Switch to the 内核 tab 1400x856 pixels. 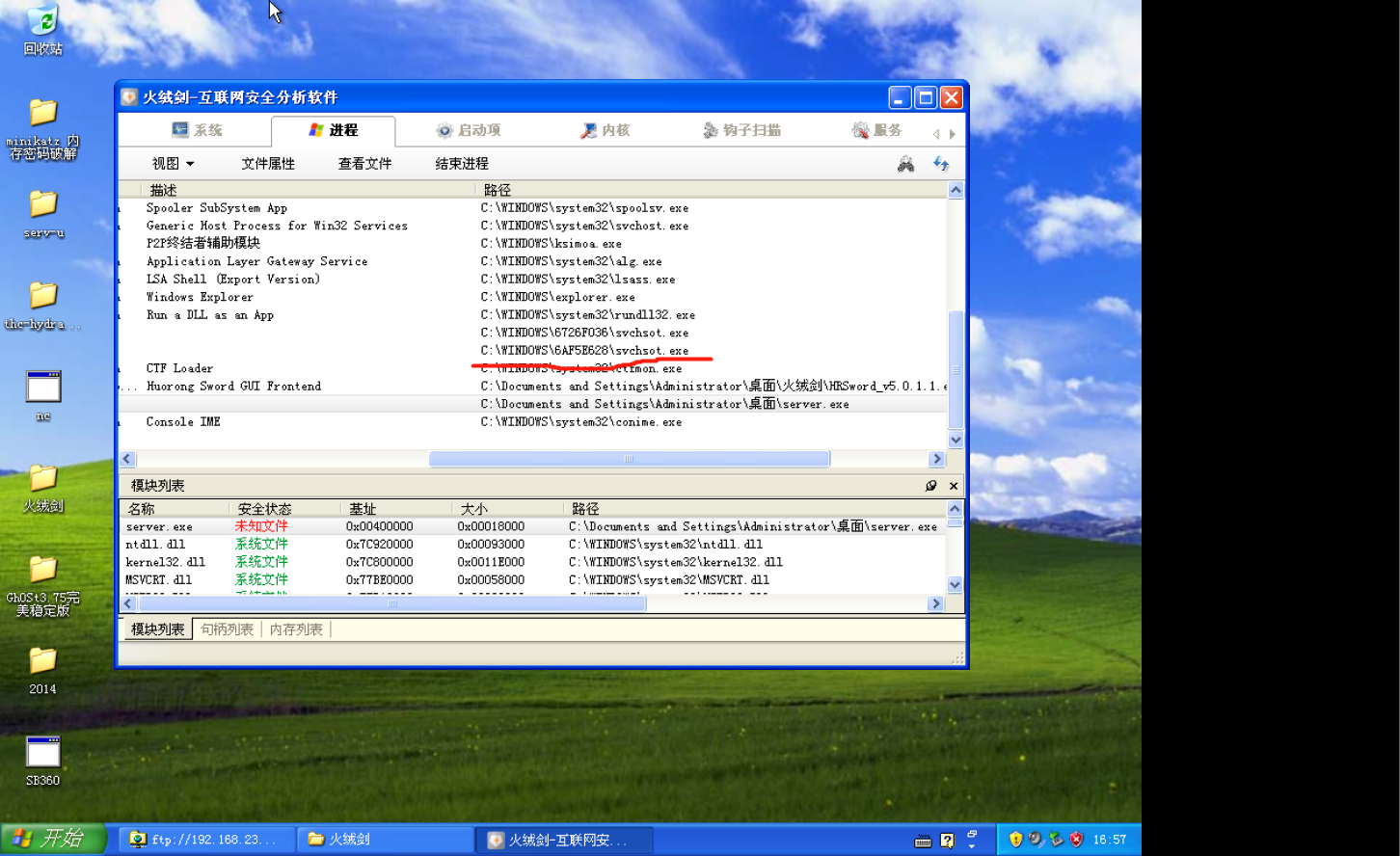(605, 130)
